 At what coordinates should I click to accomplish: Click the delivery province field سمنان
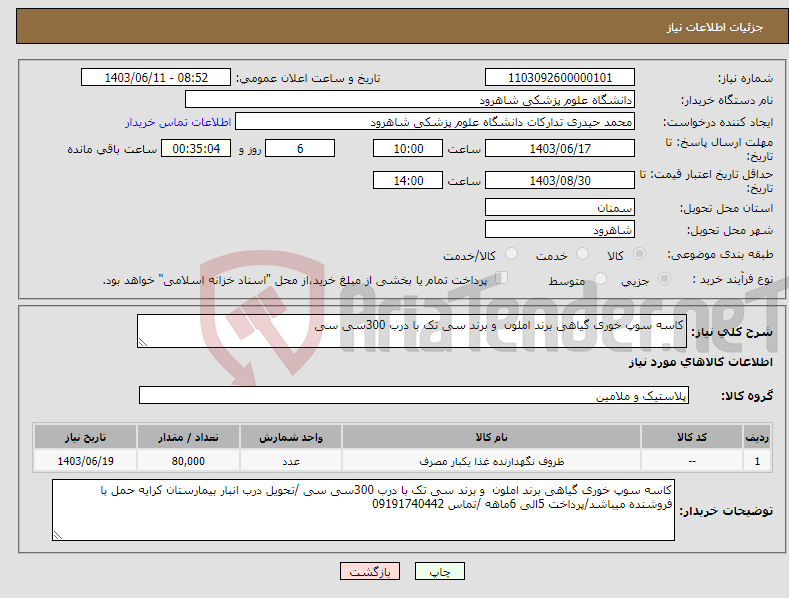pyautogui.click(x=560, y=207)
